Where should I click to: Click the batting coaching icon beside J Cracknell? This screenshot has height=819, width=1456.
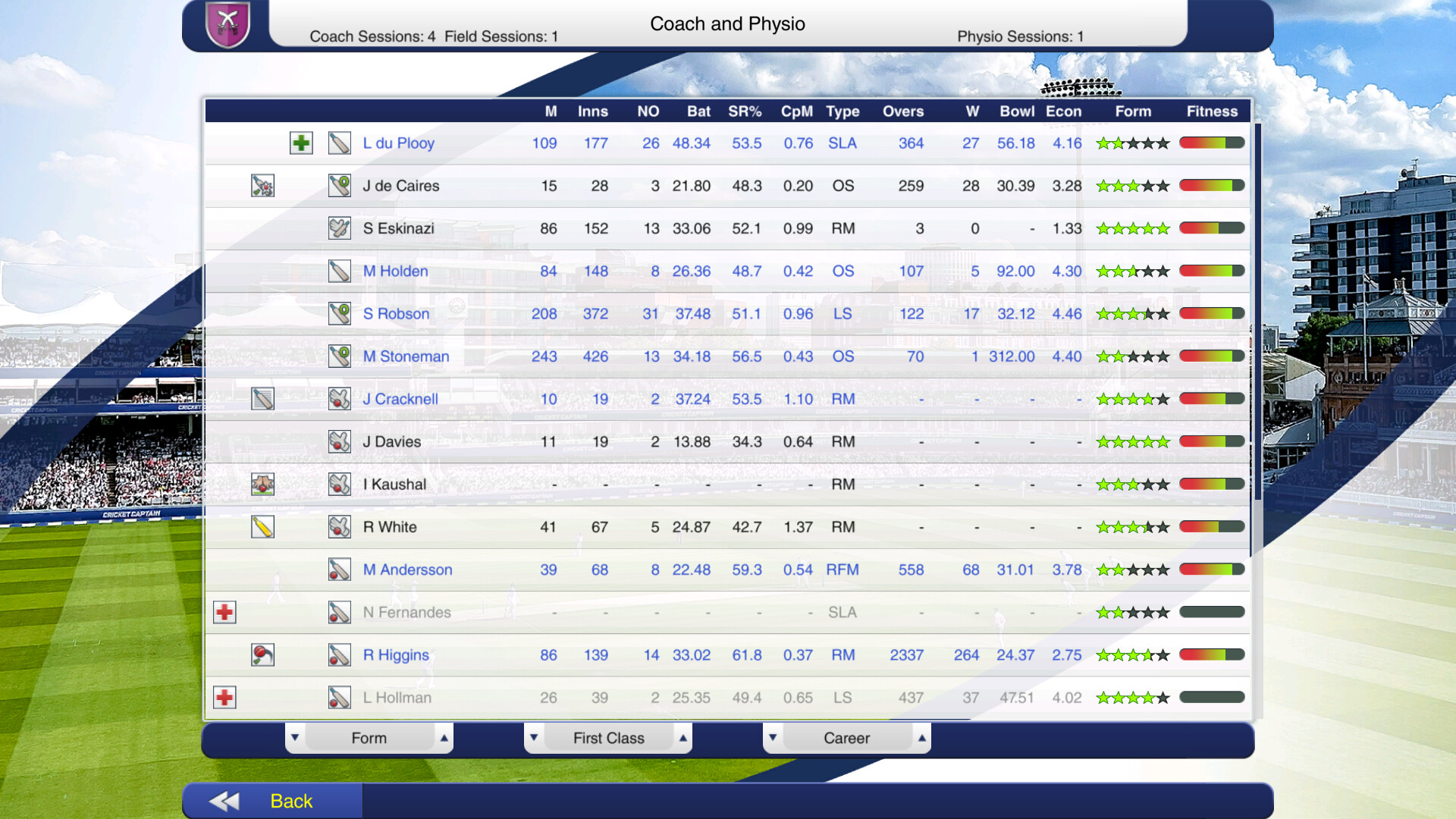click(262, 399)
